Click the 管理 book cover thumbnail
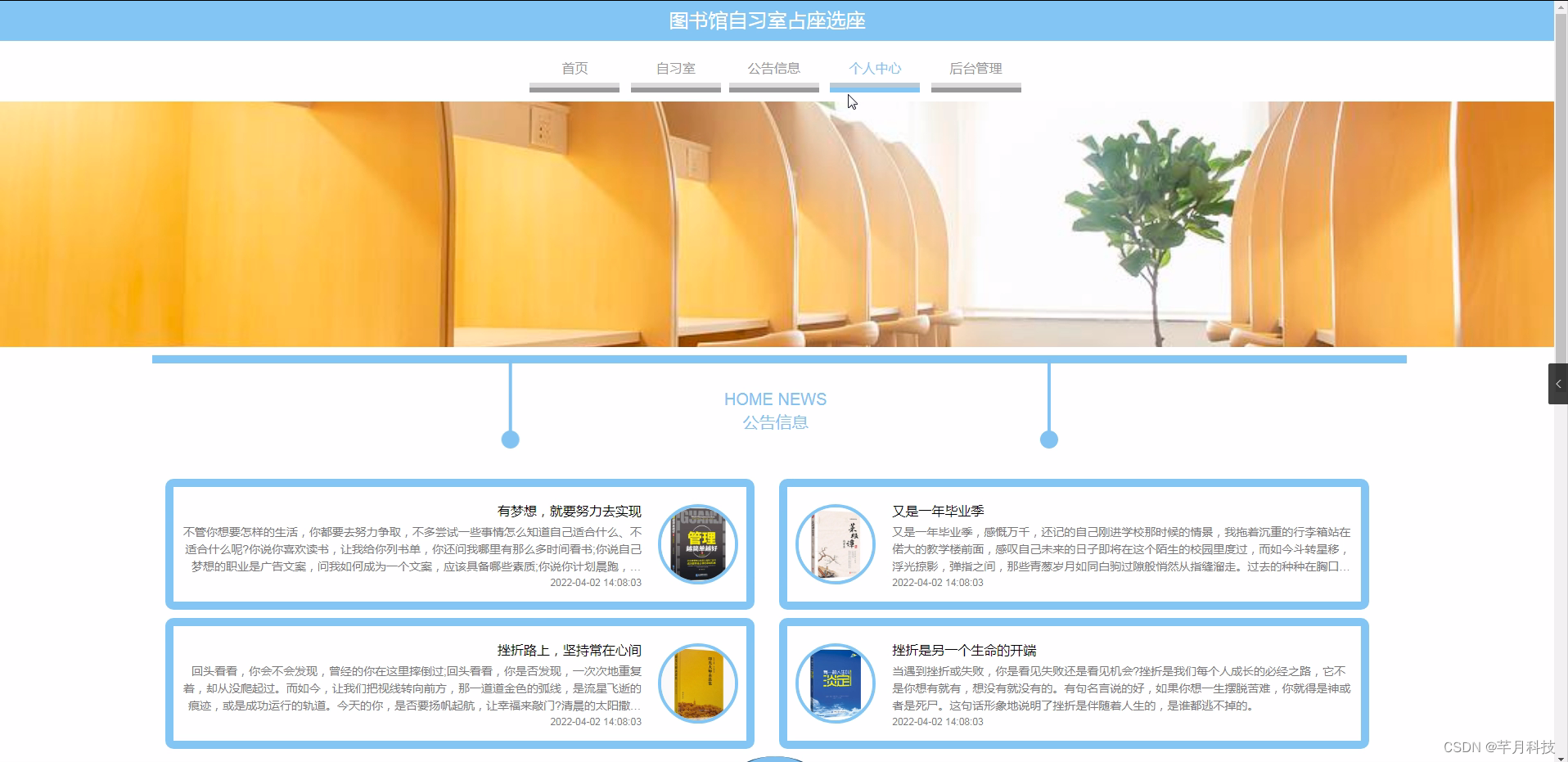This screenshot has width=1568, height=762. click(x=697, y=543)
